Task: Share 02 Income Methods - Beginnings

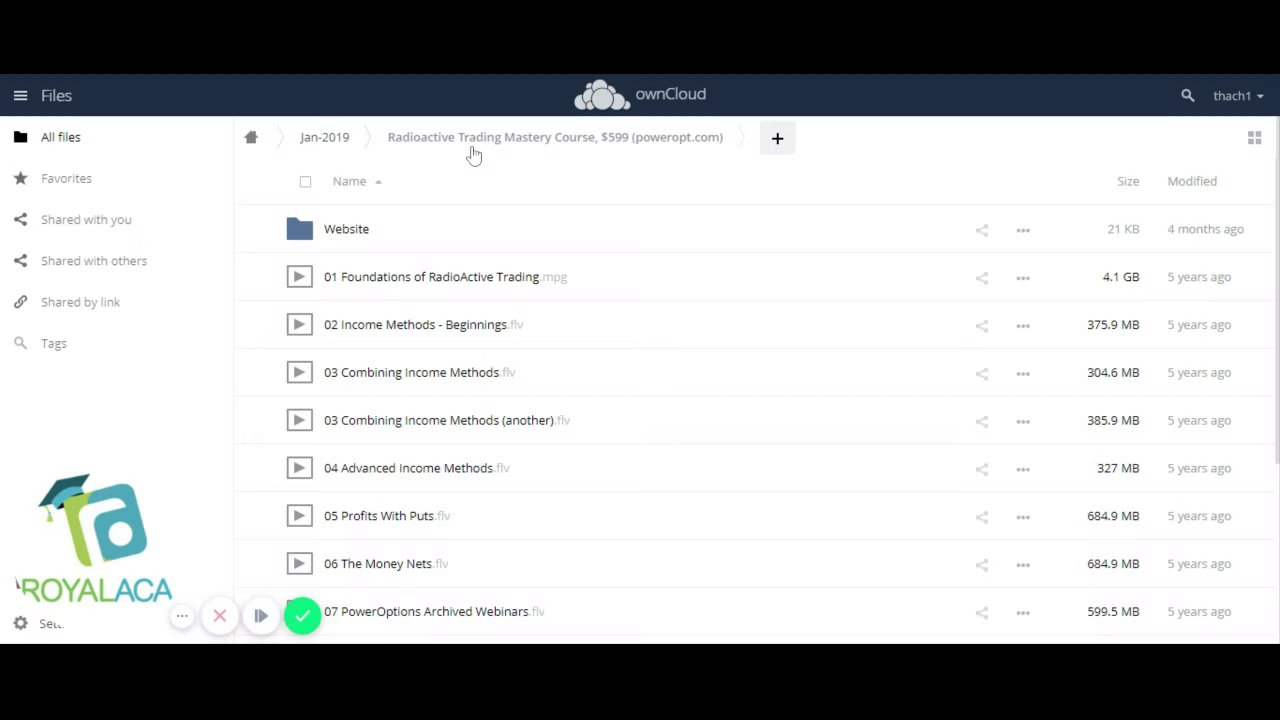Action: click(x=981, y=326)
